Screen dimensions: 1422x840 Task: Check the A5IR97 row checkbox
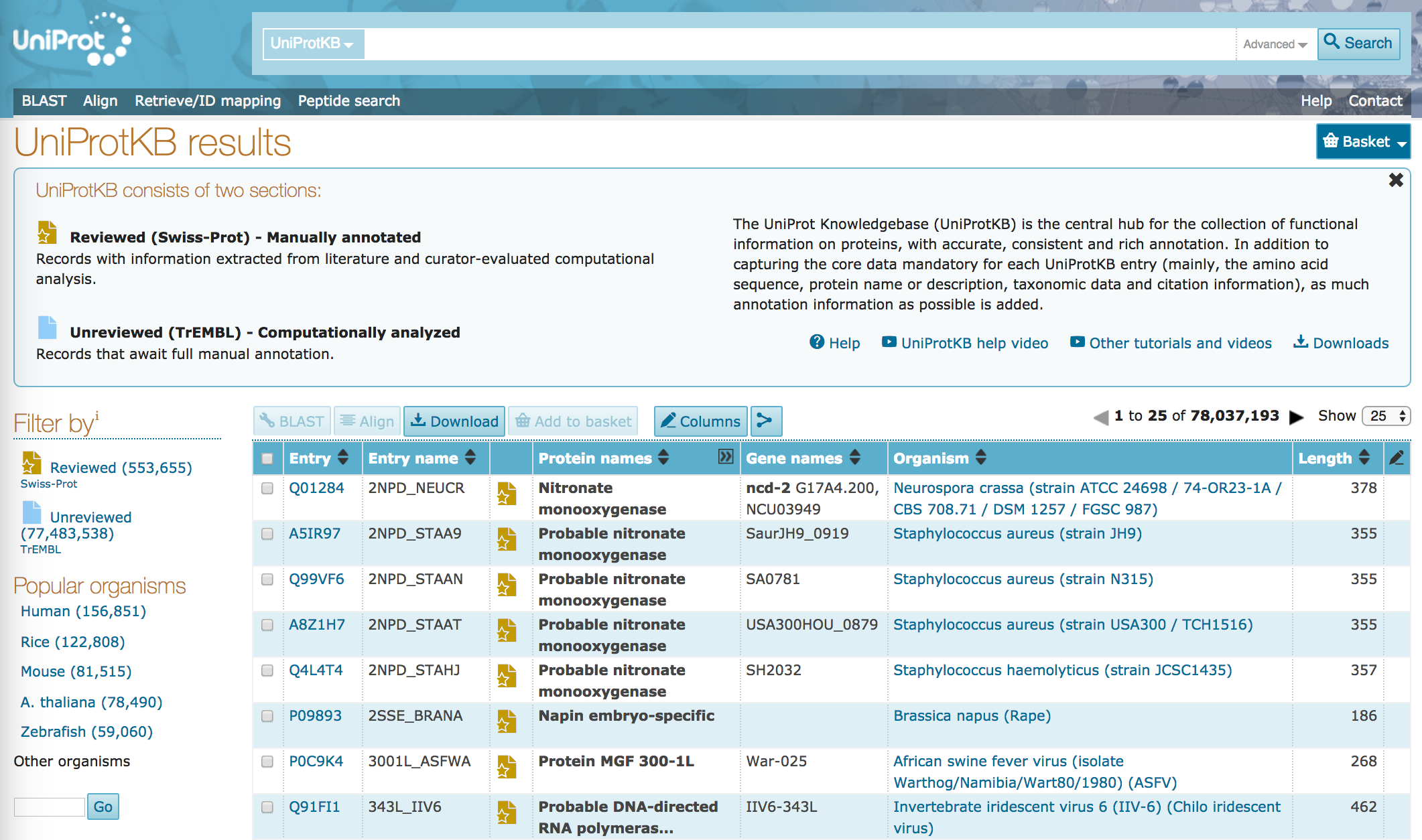[x=267, y=534]
